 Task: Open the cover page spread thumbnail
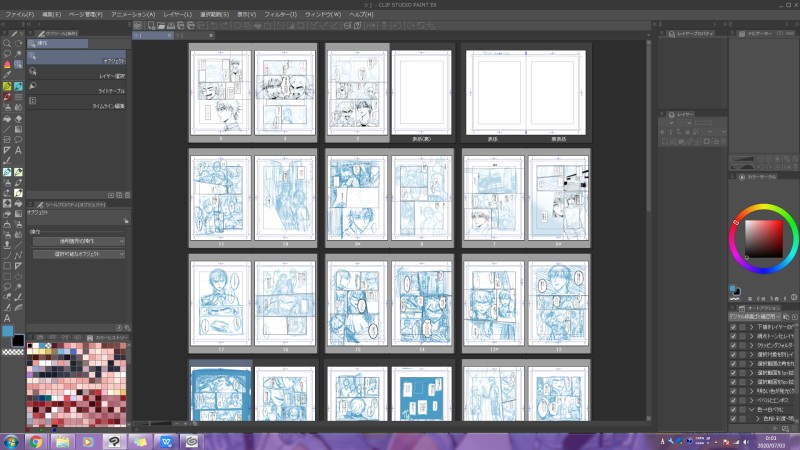[x=526, y=92]
